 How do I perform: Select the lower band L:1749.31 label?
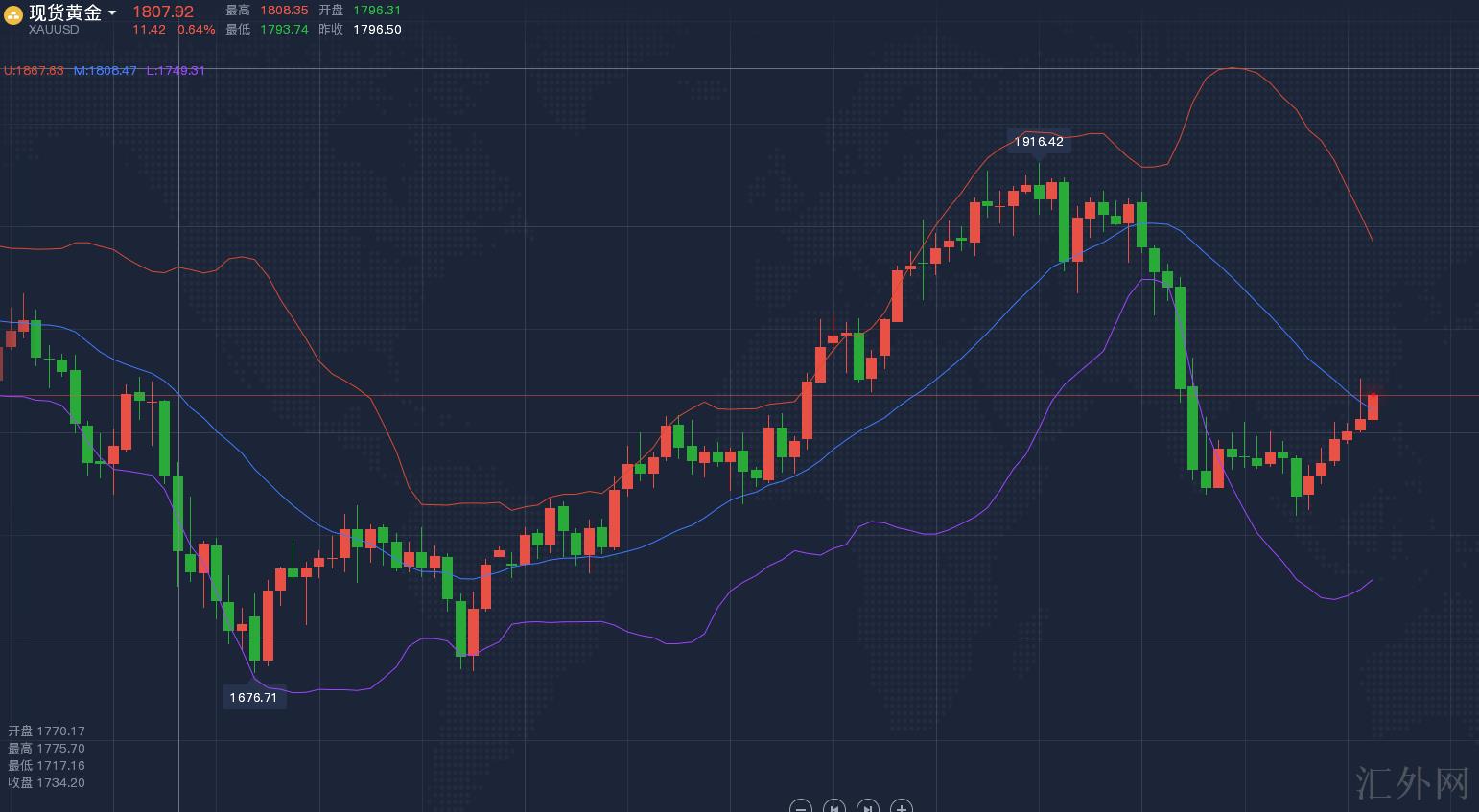point(176,71)
